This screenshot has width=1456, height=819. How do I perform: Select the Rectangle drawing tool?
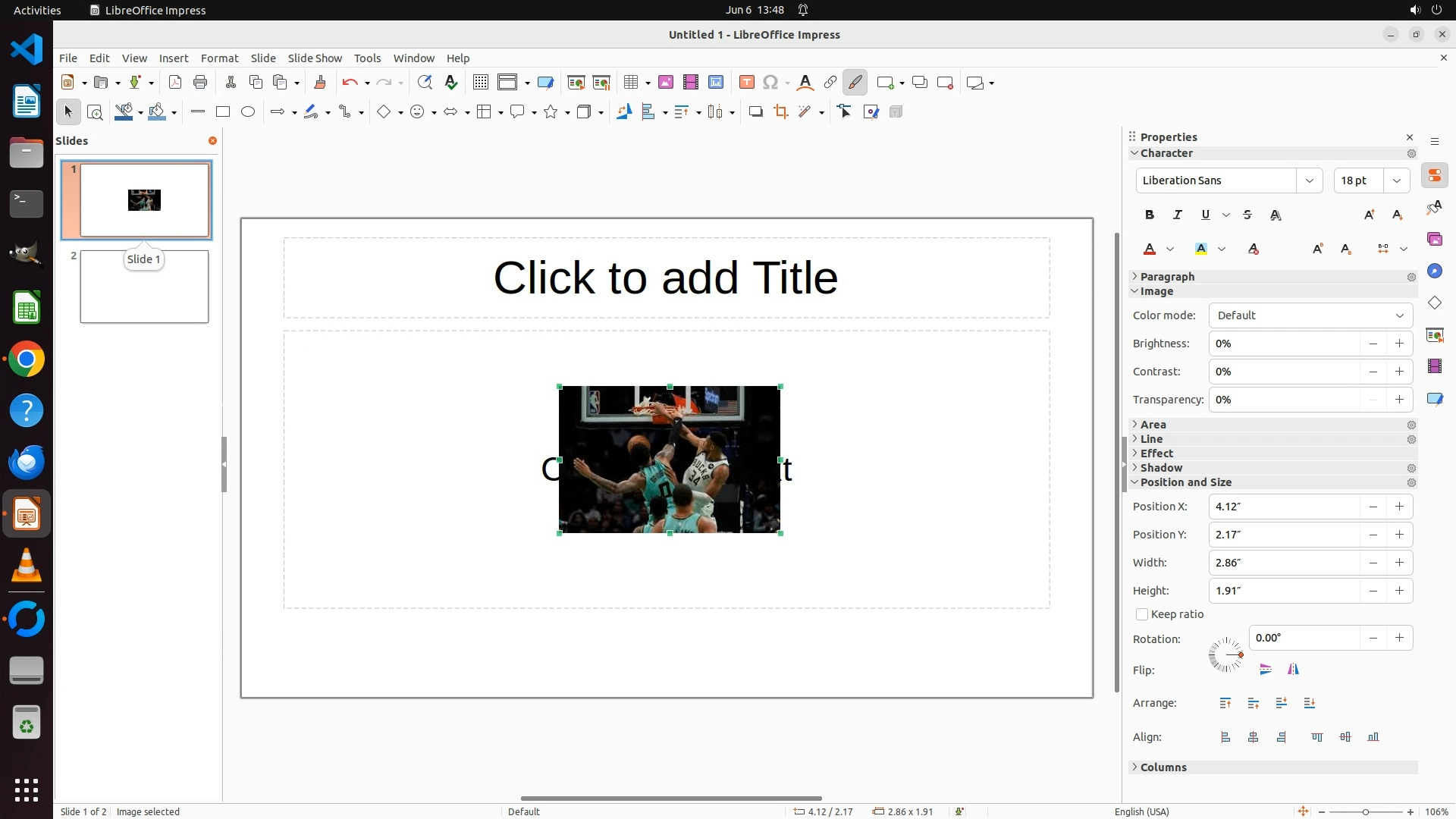[x=222, y=112]
